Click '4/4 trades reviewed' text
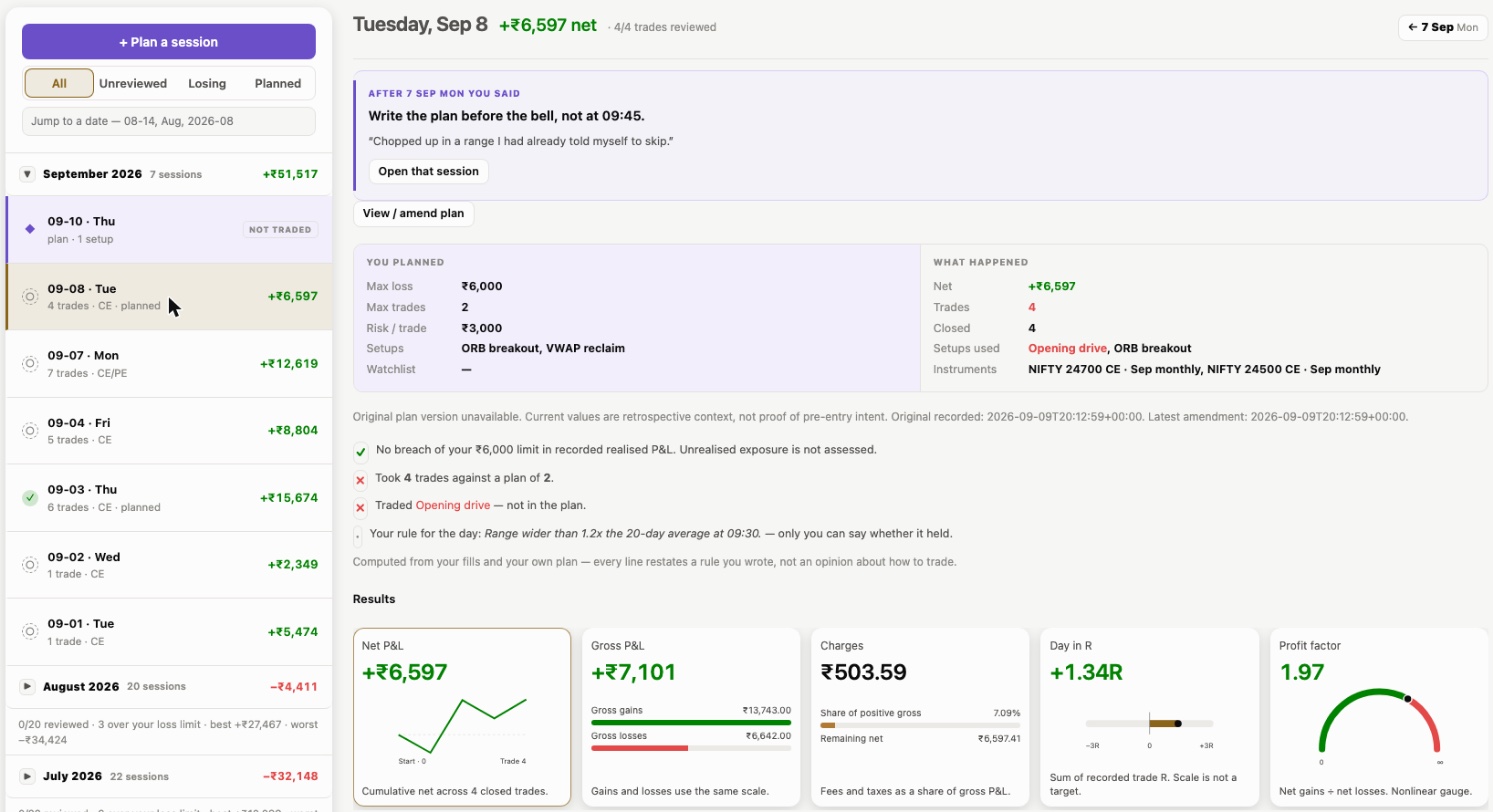Screen dimensions: 1493x812 (x=665, y=27)
